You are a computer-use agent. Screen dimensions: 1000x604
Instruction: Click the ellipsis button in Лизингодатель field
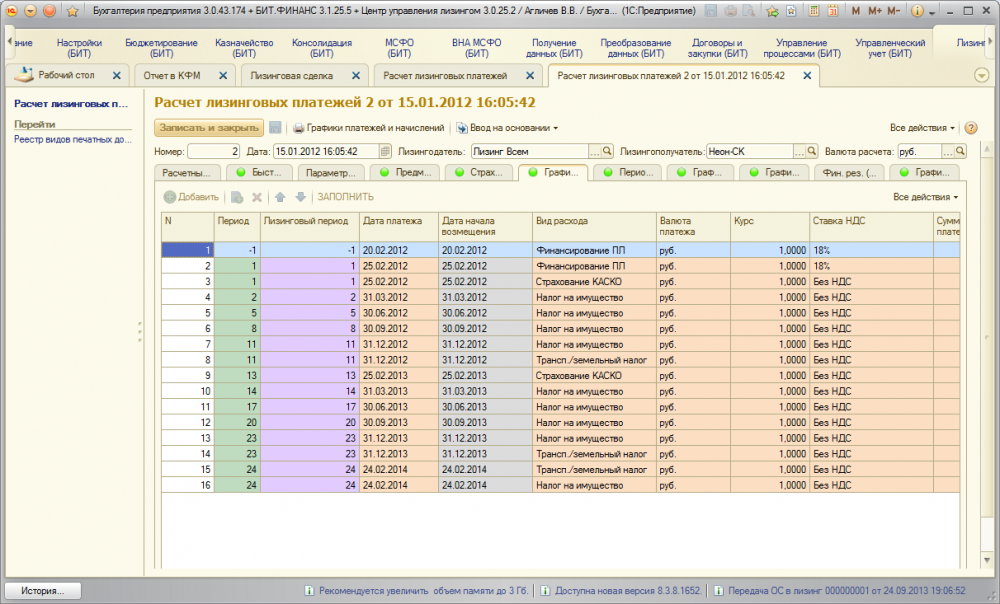tap(594, 151)
